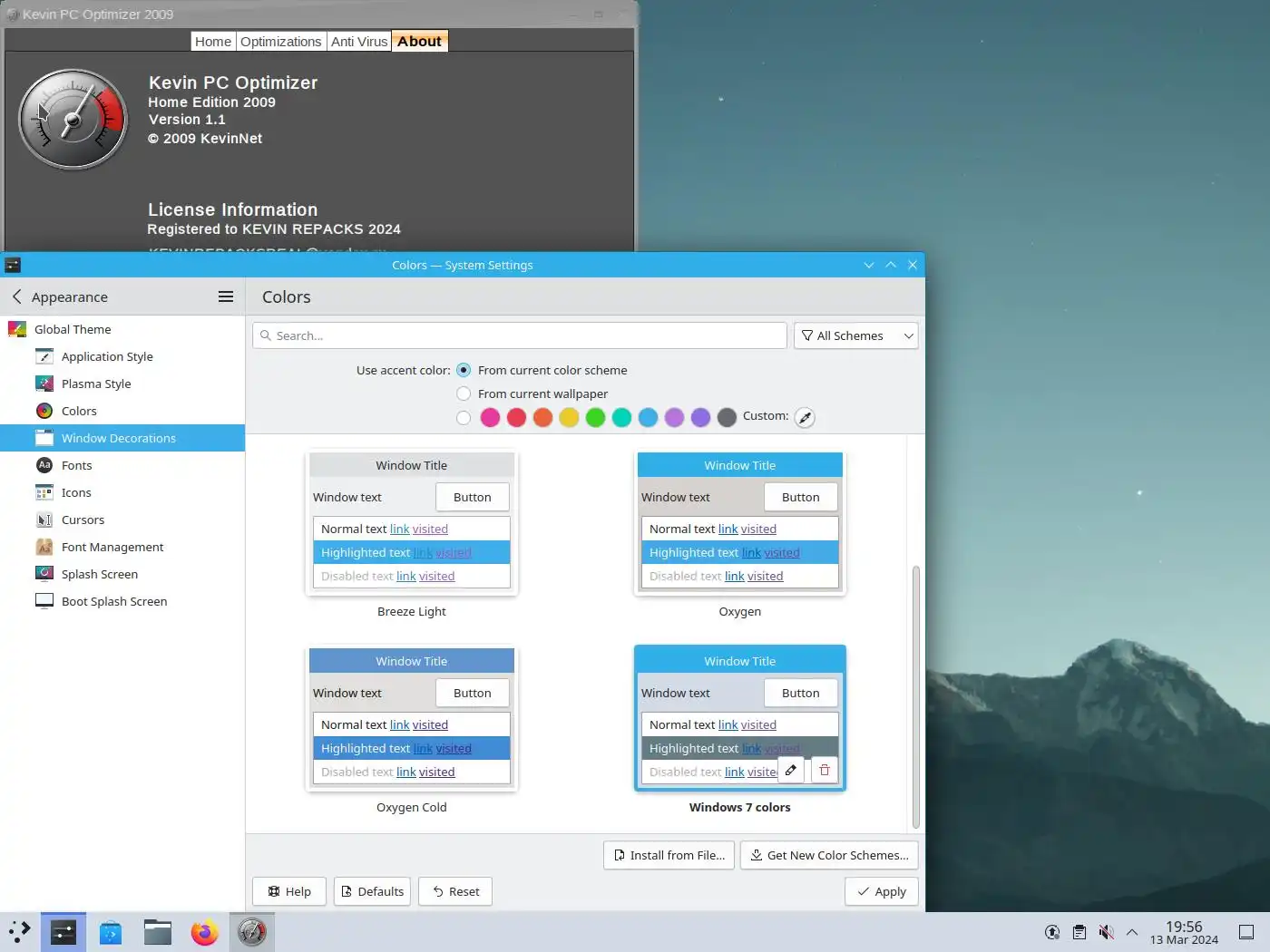
Task: Open the Cursors icon entry
Action: tap(44, 520)
